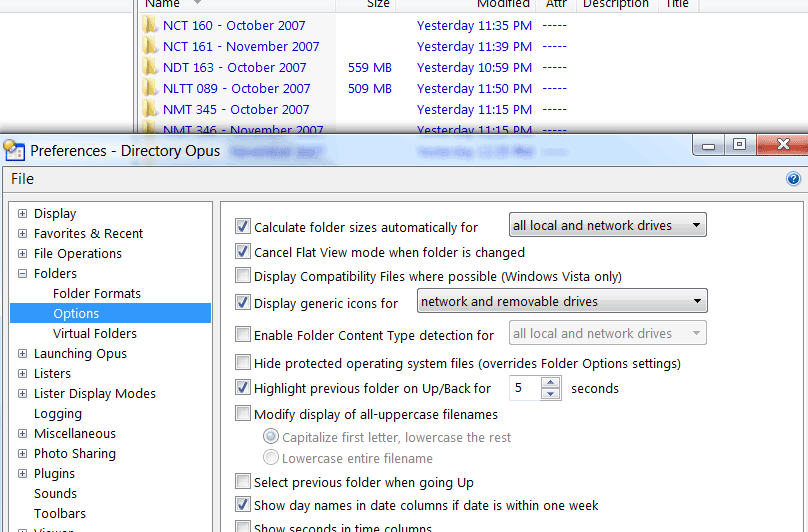808x532 pixels.
Task: Uncheck Cancel Flat View mode when folder changed
Action: tap(243, 252)
